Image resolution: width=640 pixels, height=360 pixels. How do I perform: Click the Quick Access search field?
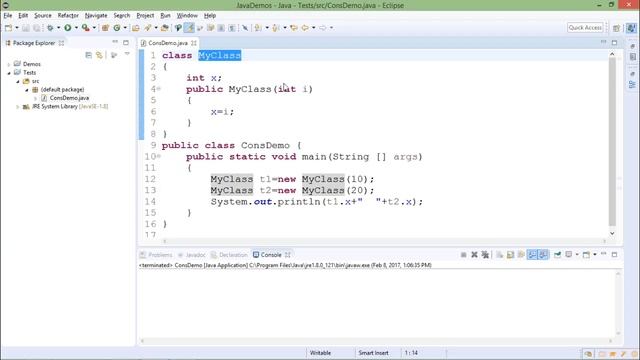click(x=585, y=28)
